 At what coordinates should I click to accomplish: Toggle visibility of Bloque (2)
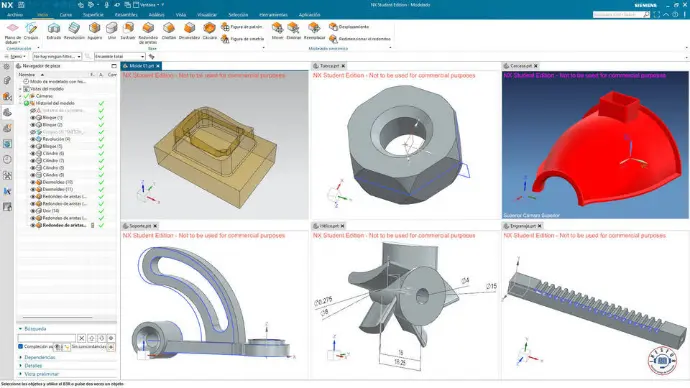[33, 125]
